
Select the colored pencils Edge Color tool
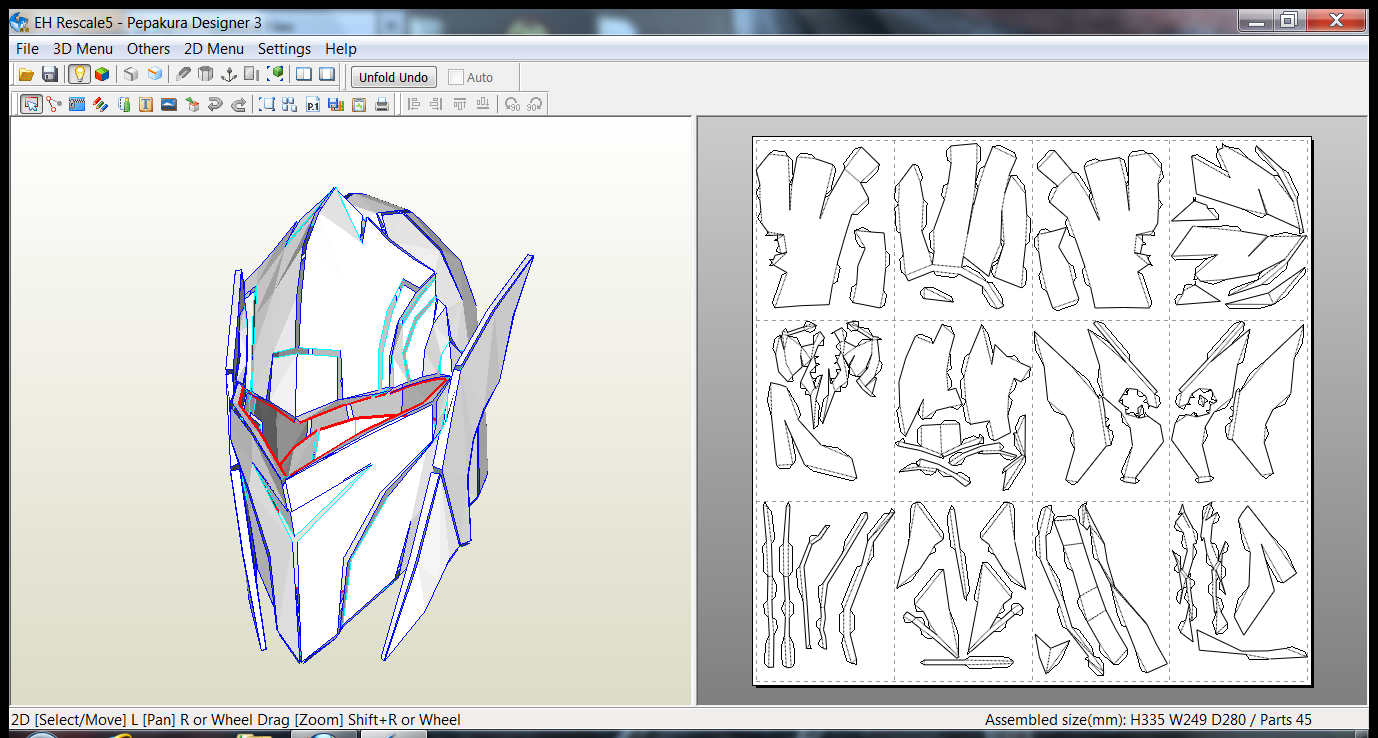(x=100, y=104)
